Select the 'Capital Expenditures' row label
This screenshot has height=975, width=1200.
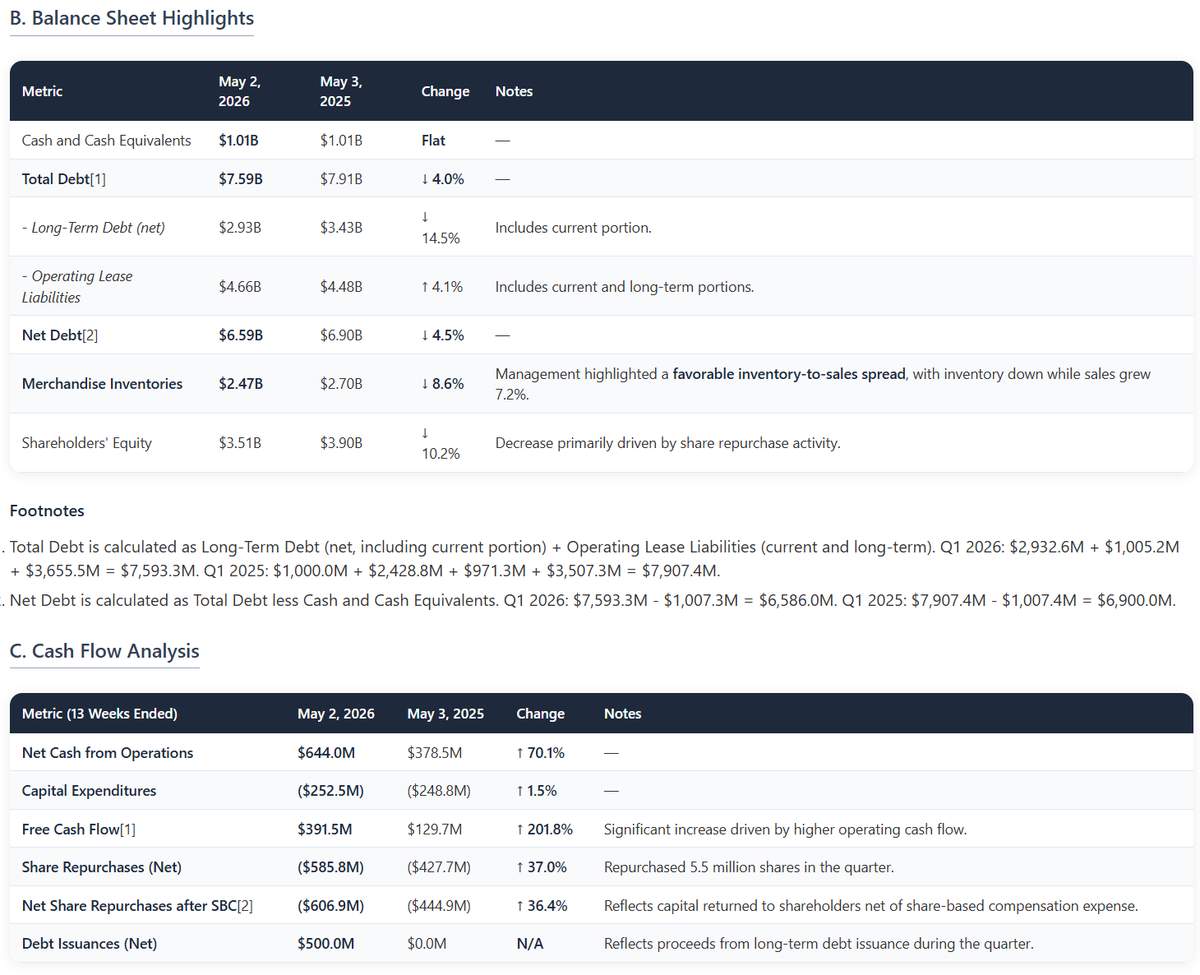pos(89,790)
